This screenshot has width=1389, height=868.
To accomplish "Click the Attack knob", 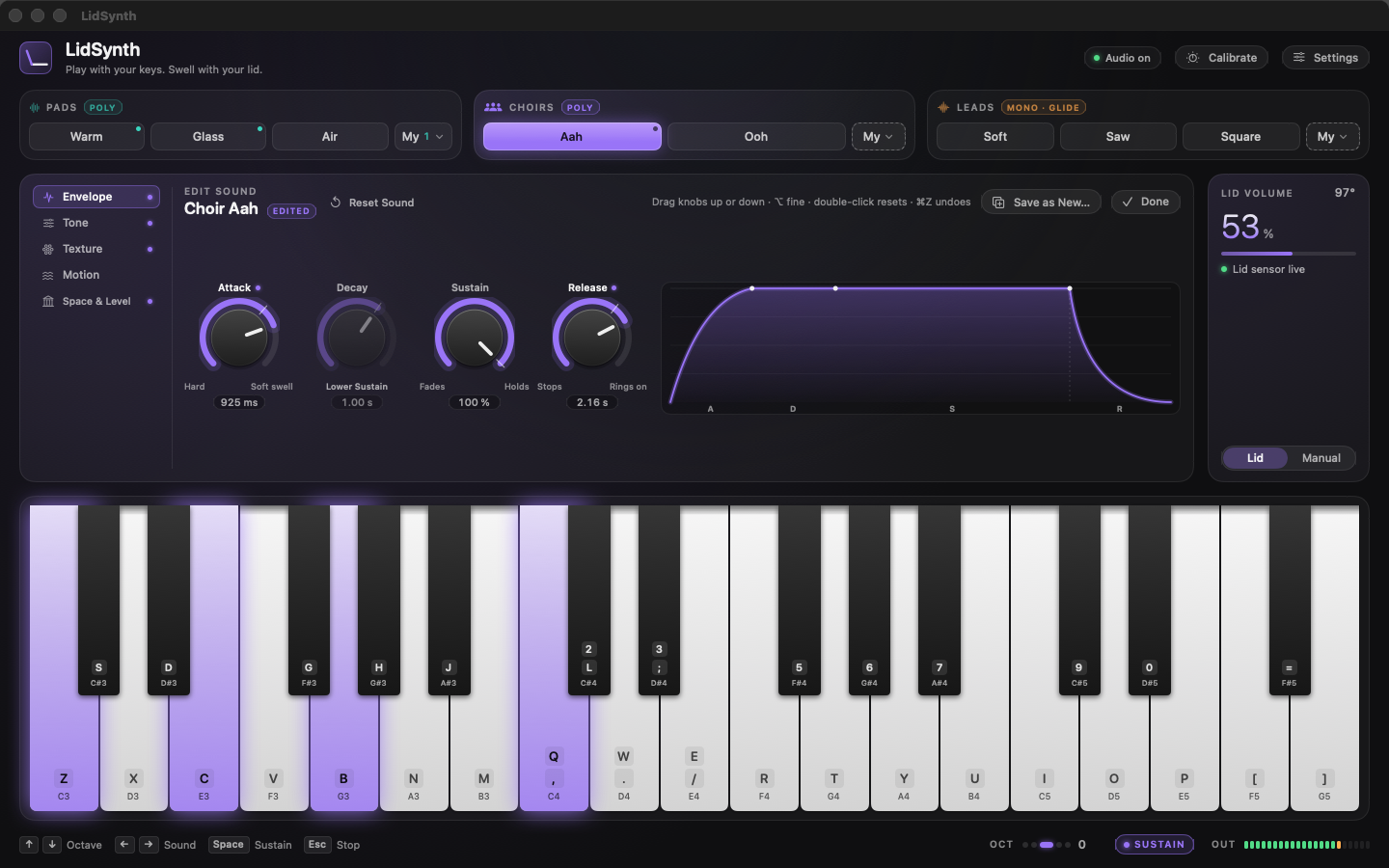I will 238,338.
